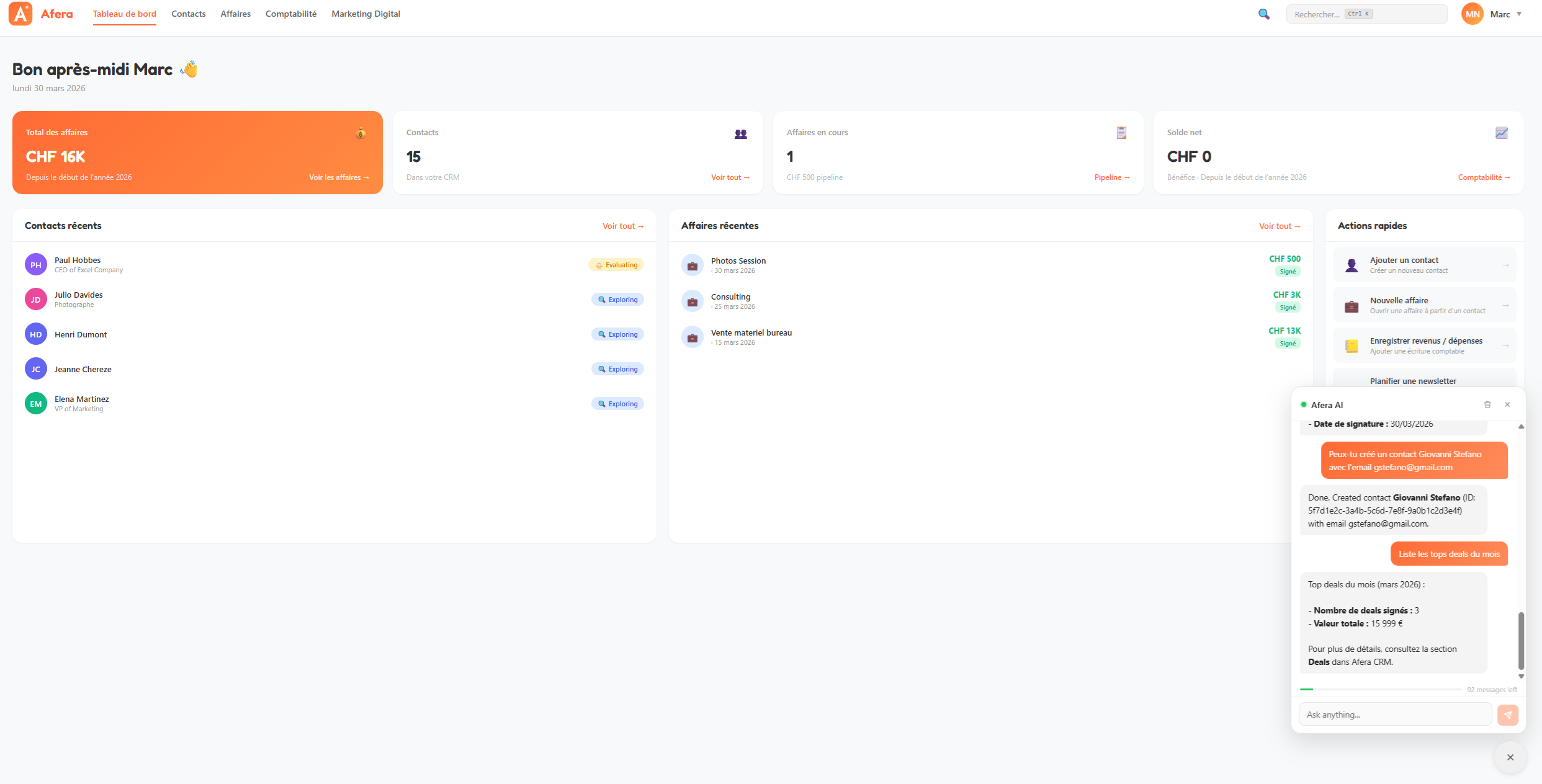Switch to the Contacts tab
Viewport: 1542px width, 784px height.
point(188,14)
